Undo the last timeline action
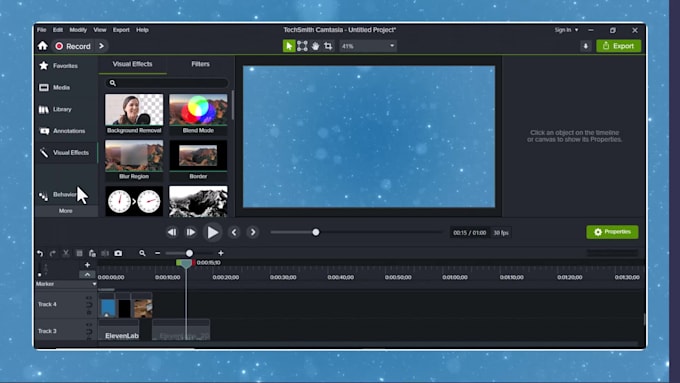680x383 pixels. point(40,253)
